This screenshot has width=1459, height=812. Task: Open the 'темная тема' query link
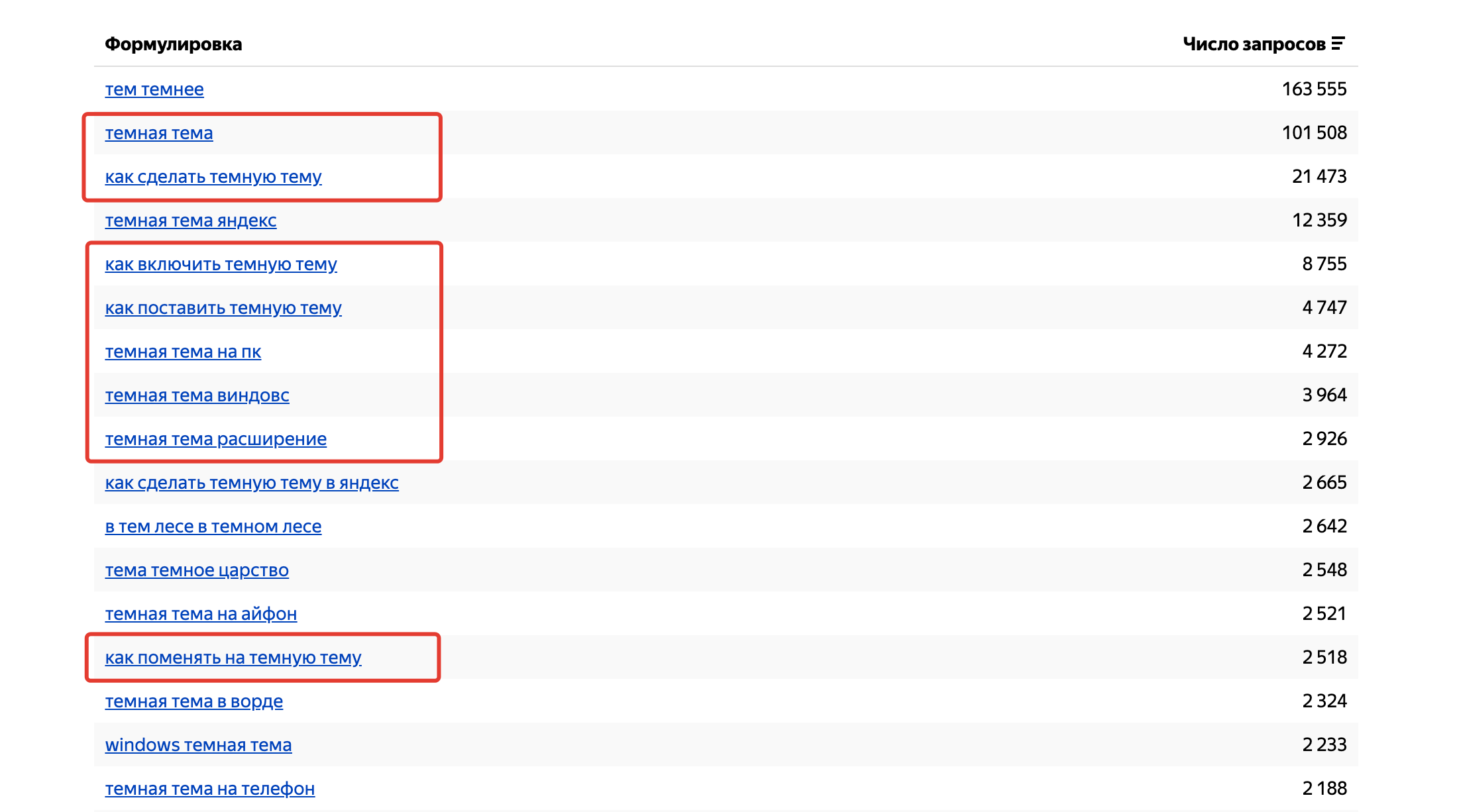point(159,133)
